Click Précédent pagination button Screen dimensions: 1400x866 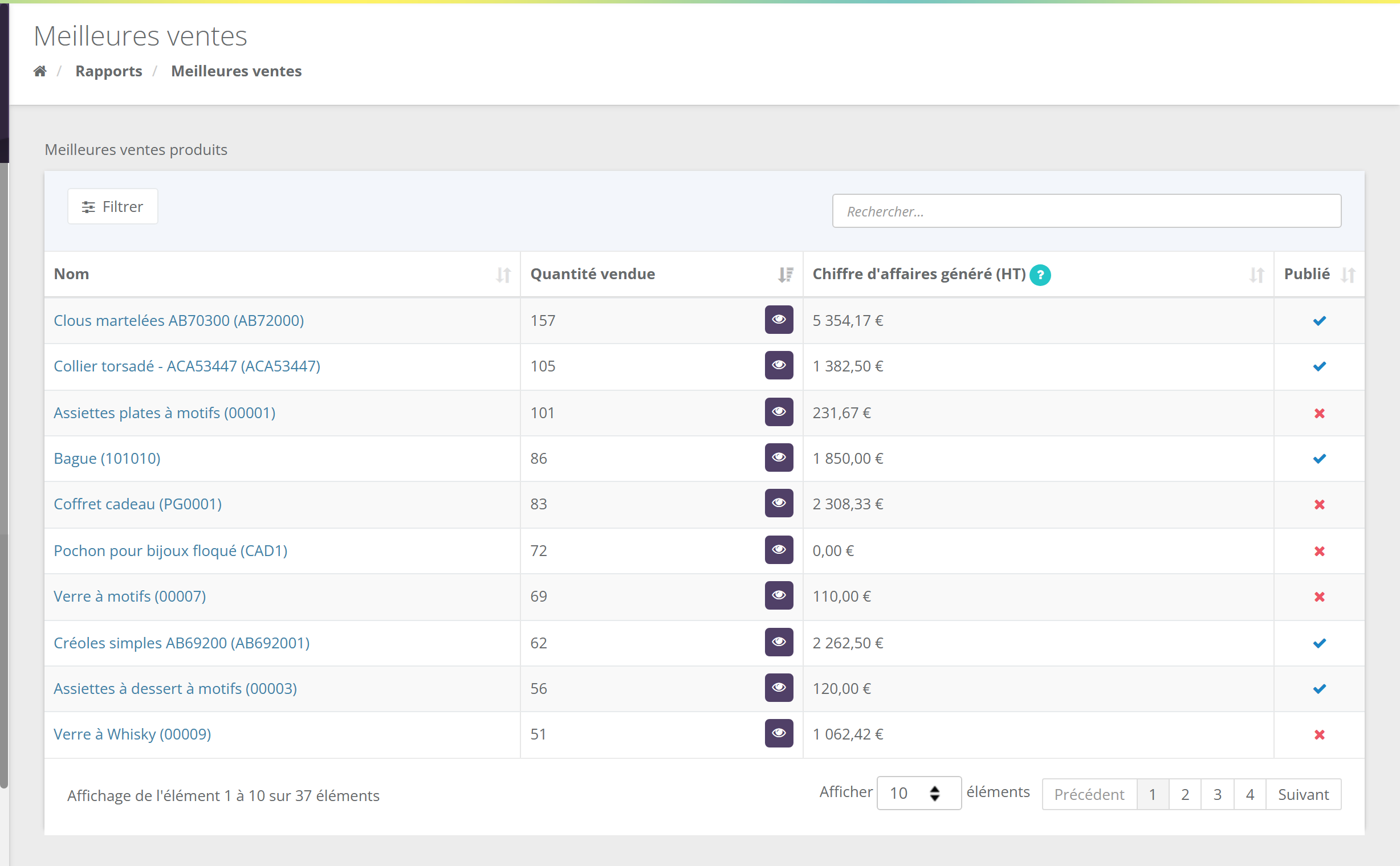tap(1089, 794)
